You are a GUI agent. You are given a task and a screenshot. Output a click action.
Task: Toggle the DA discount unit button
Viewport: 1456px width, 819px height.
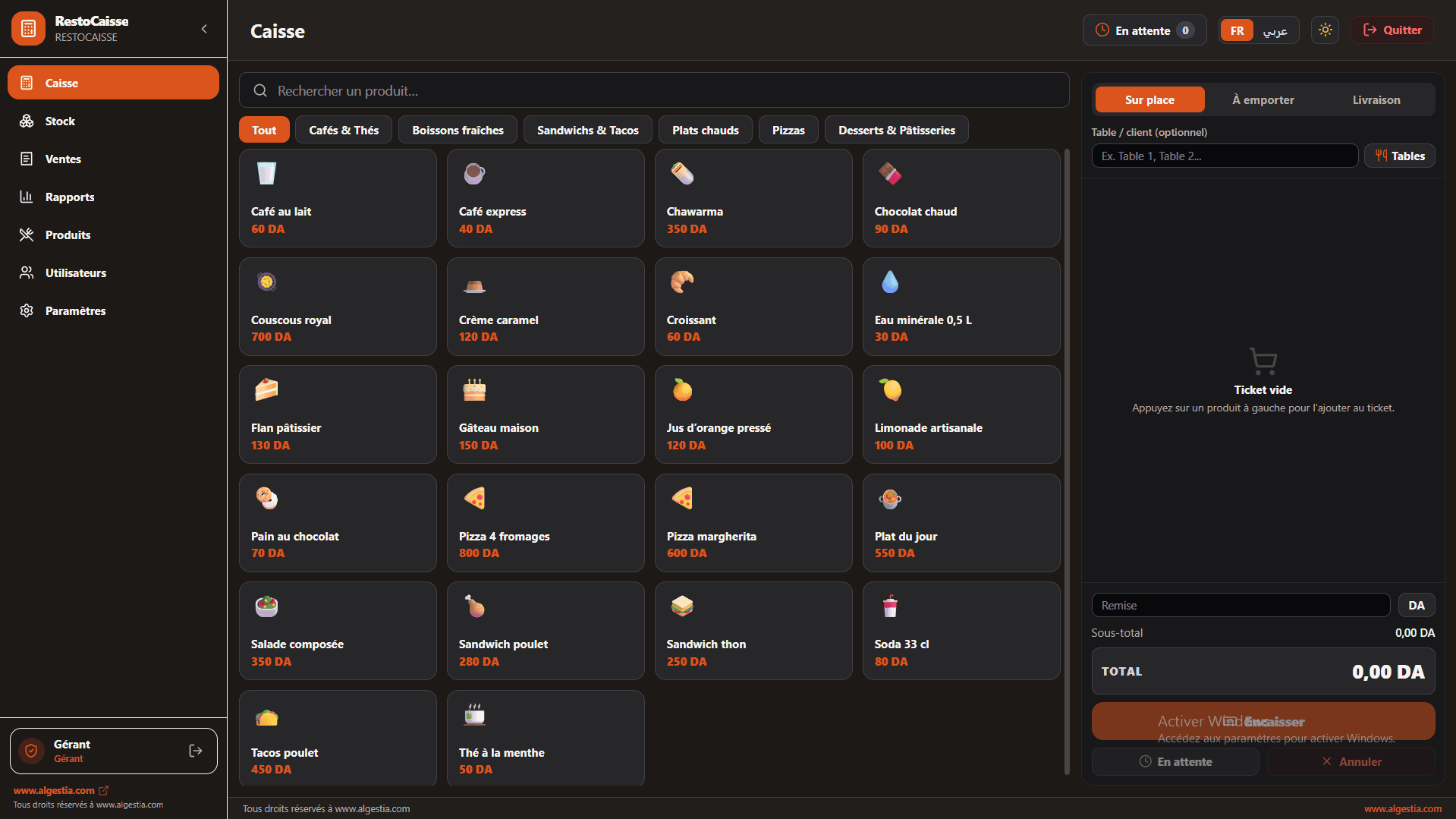pyautogui.click(x=1417, y=606)
